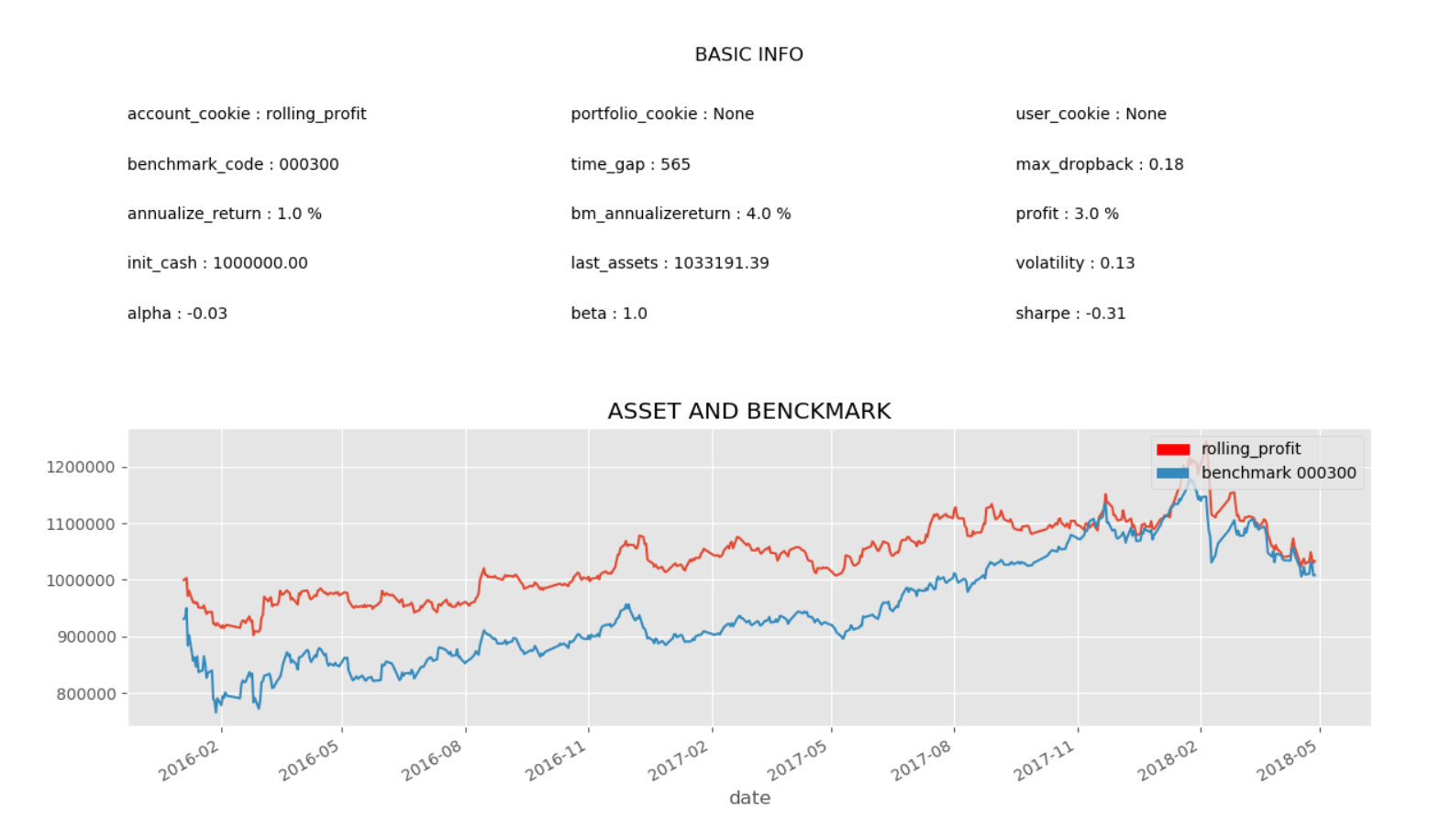Click the 2016-05 x-axis date label

coord(309,761)
